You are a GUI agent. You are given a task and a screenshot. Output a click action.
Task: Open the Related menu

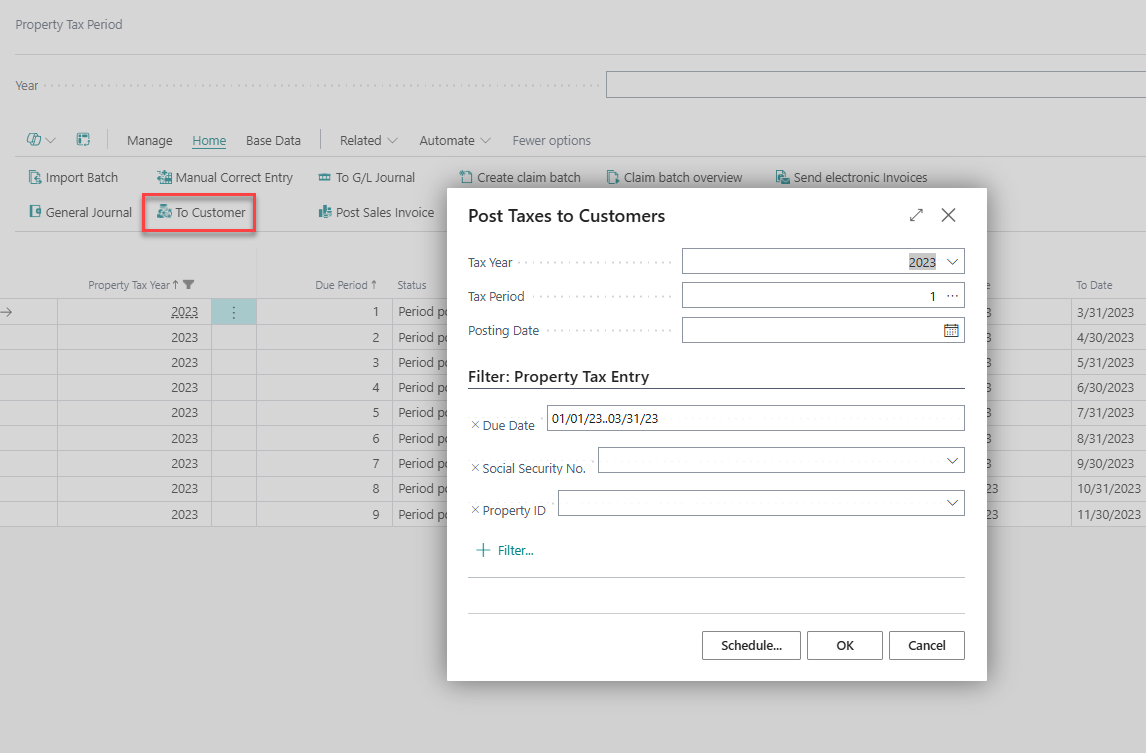point(368,140)
